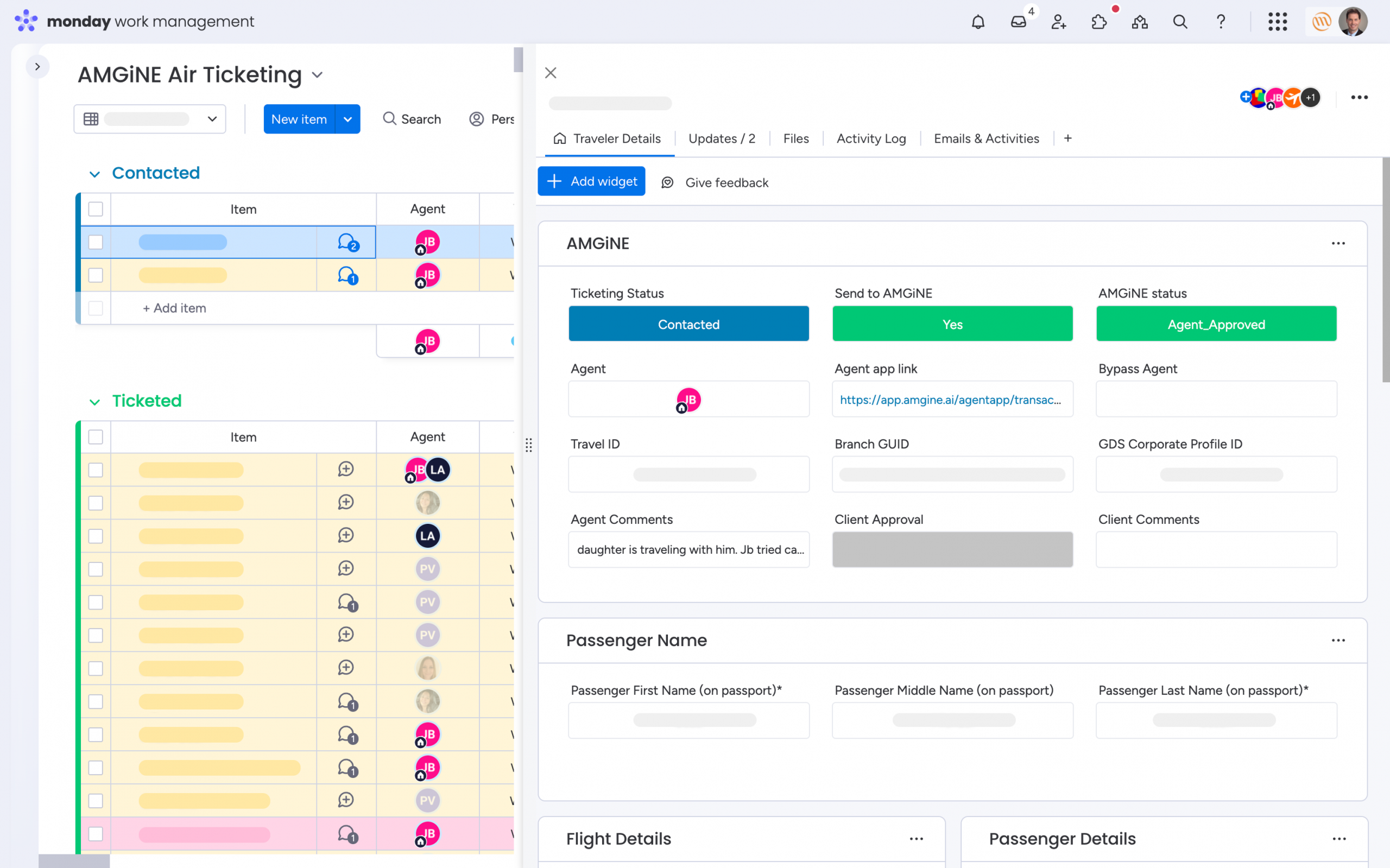Open the item panel options menu
This screenshot has width=1390, height=868.
coord(1359,98)
